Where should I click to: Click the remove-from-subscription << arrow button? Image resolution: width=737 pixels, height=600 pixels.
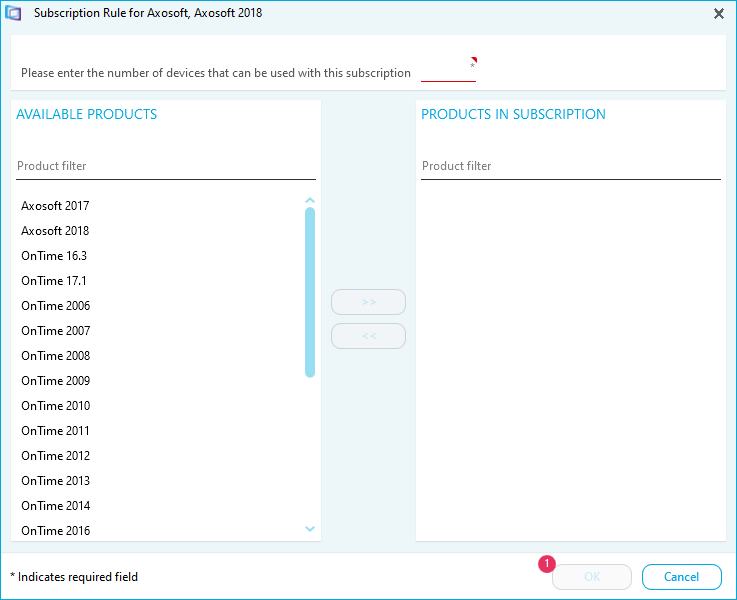point(368,336)
